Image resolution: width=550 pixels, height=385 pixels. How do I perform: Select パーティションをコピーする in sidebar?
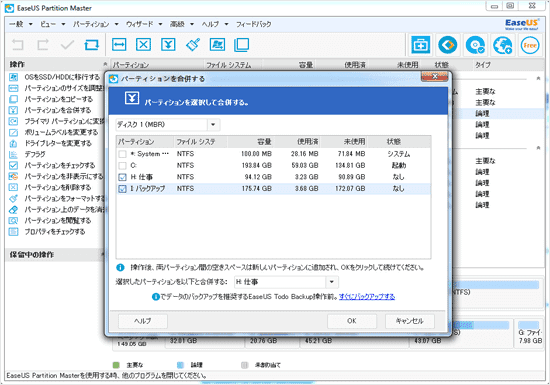click(59, 99)
